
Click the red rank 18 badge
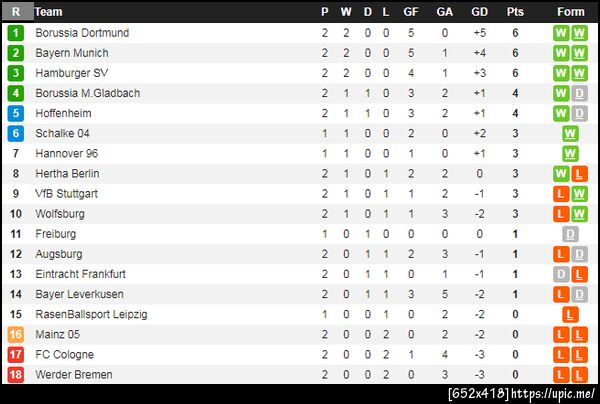pos(16,374)
